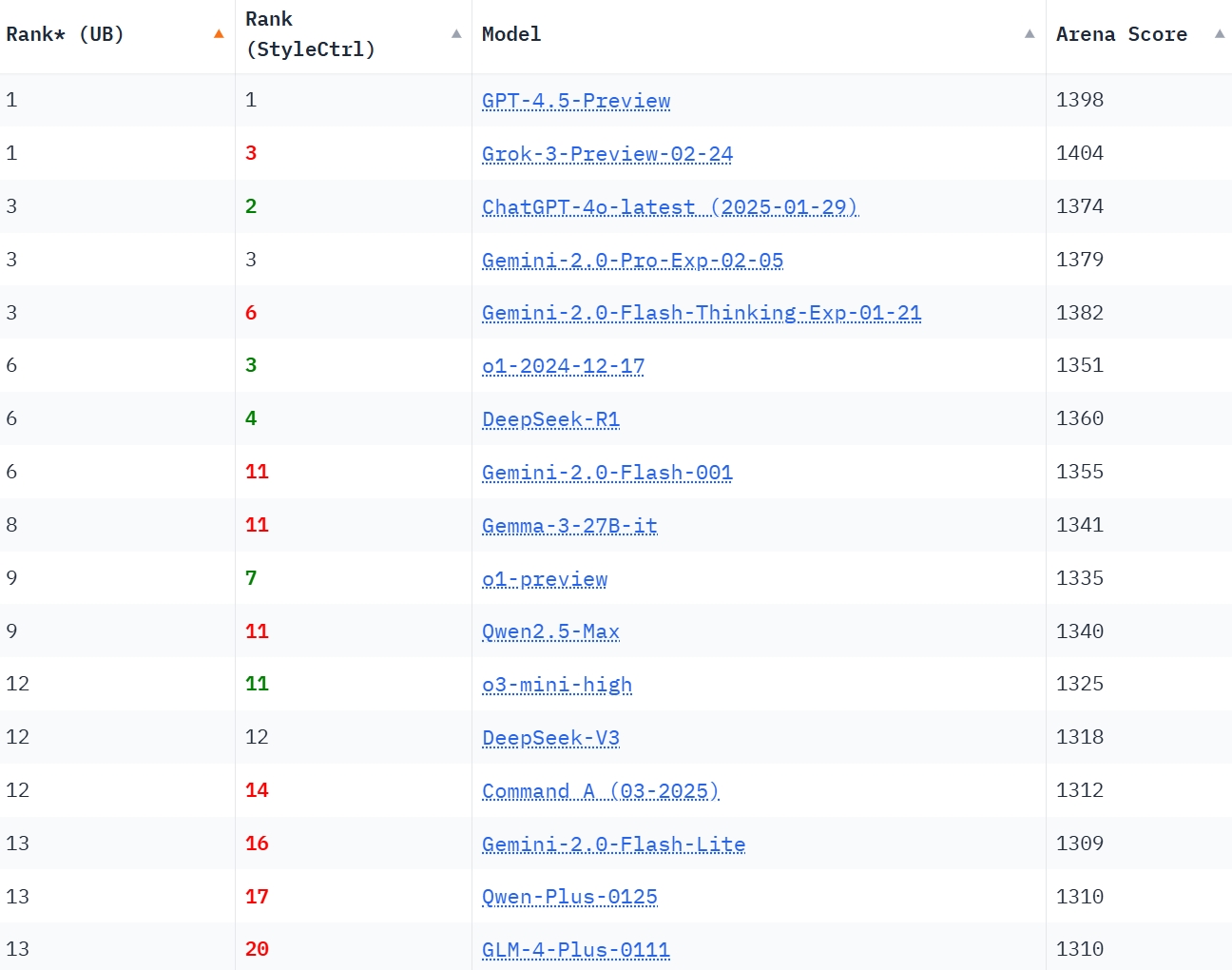Screen dimensions: 1232x970
Task: Click the Gemini-2.0-Flash-Lite model link
Action: click(x=614, y=844)
